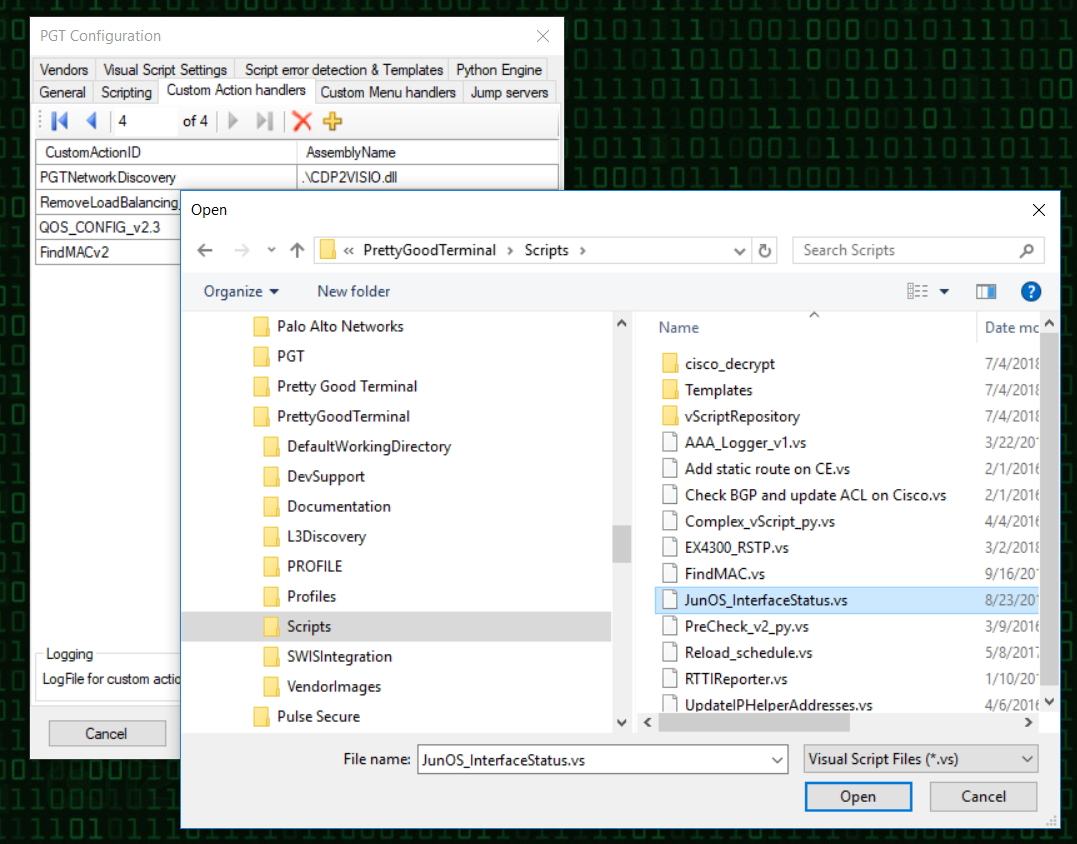1077x844 pixels.
Task: Move to the first record in Custom Action handlers
Action: [x=57, y=121]
